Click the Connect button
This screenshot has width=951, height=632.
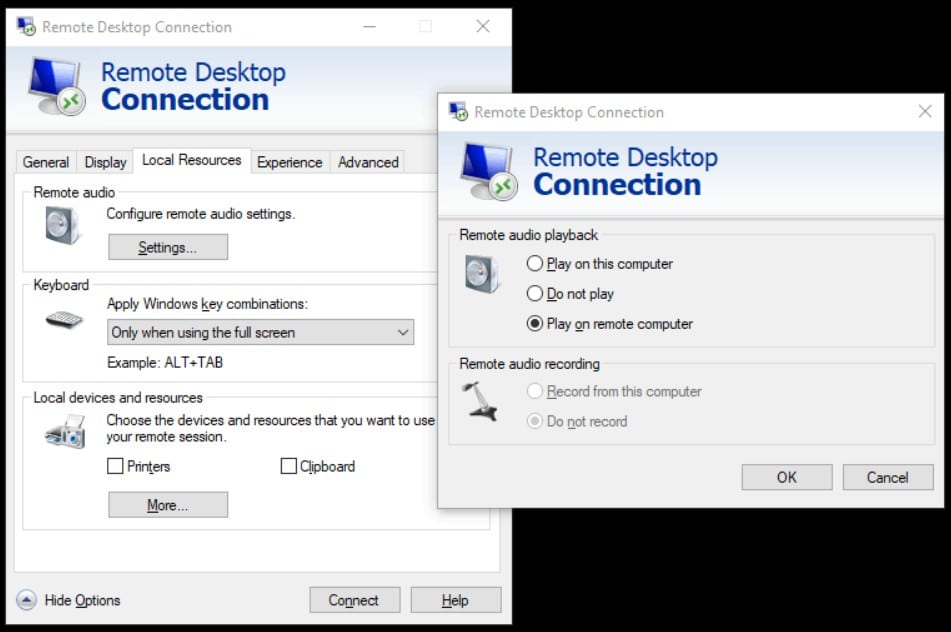[354, 600]
